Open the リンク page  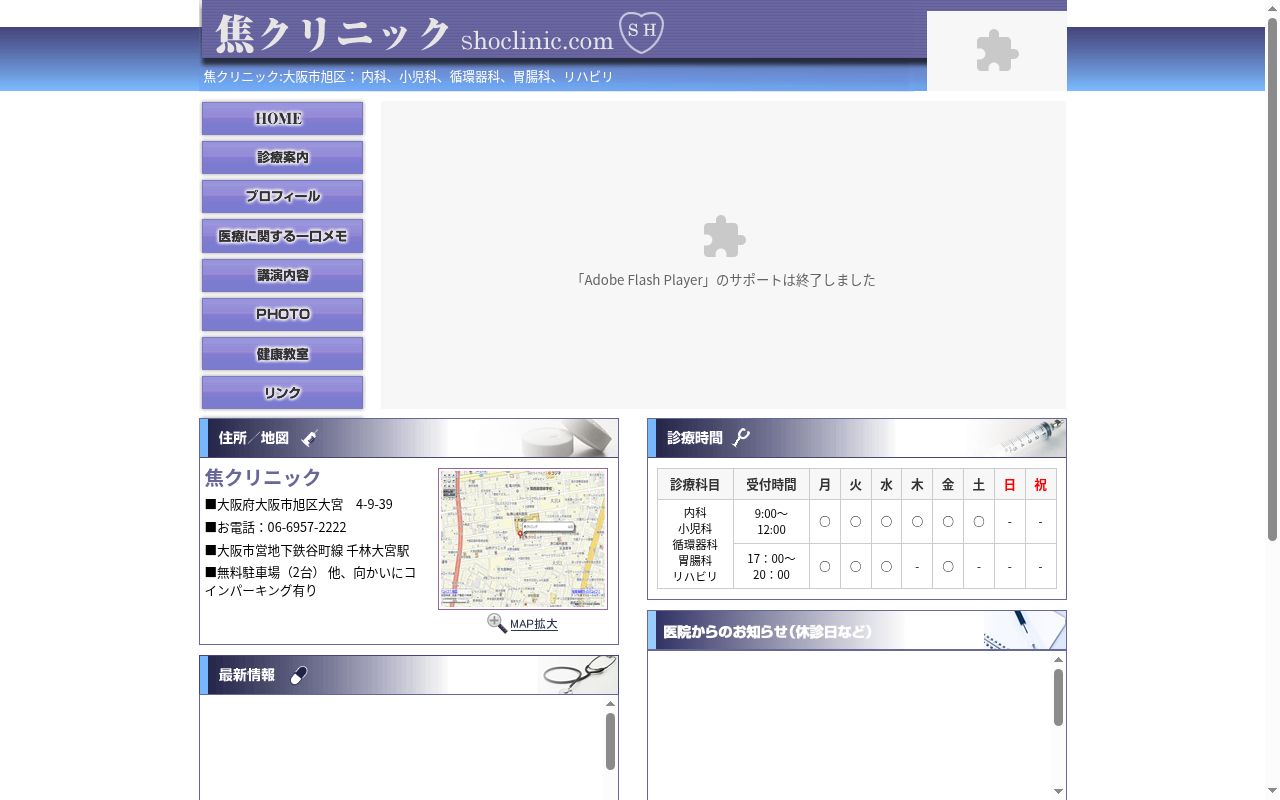click(x=282, y=393)
